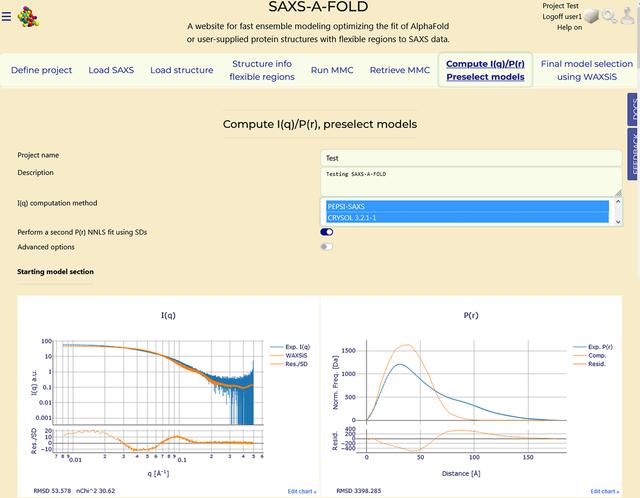640x498 pixels.
Task: Click the user profile silhouette icon
Action: 627,16
